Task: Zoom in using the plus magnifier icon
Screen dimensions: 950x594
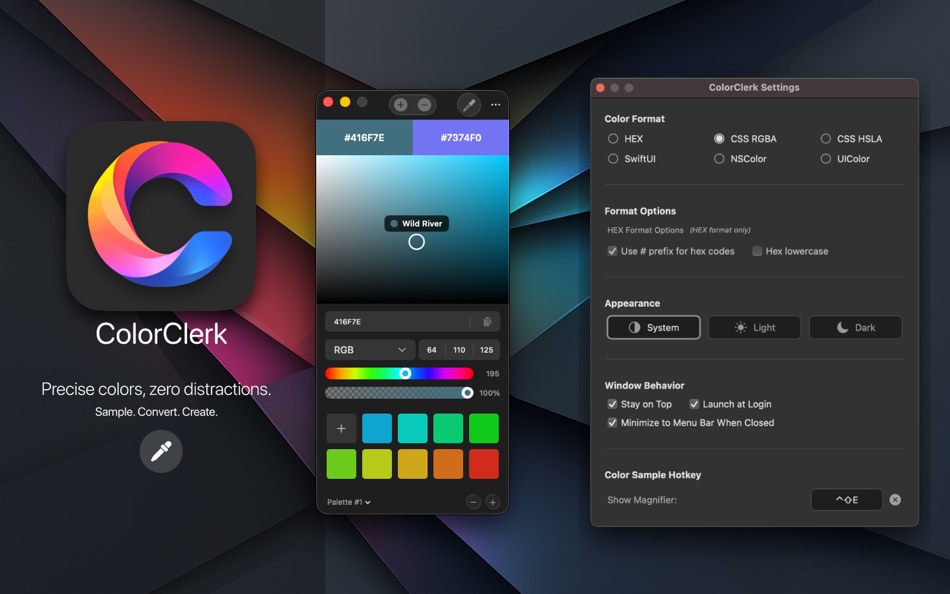Action: coord(400,104)
